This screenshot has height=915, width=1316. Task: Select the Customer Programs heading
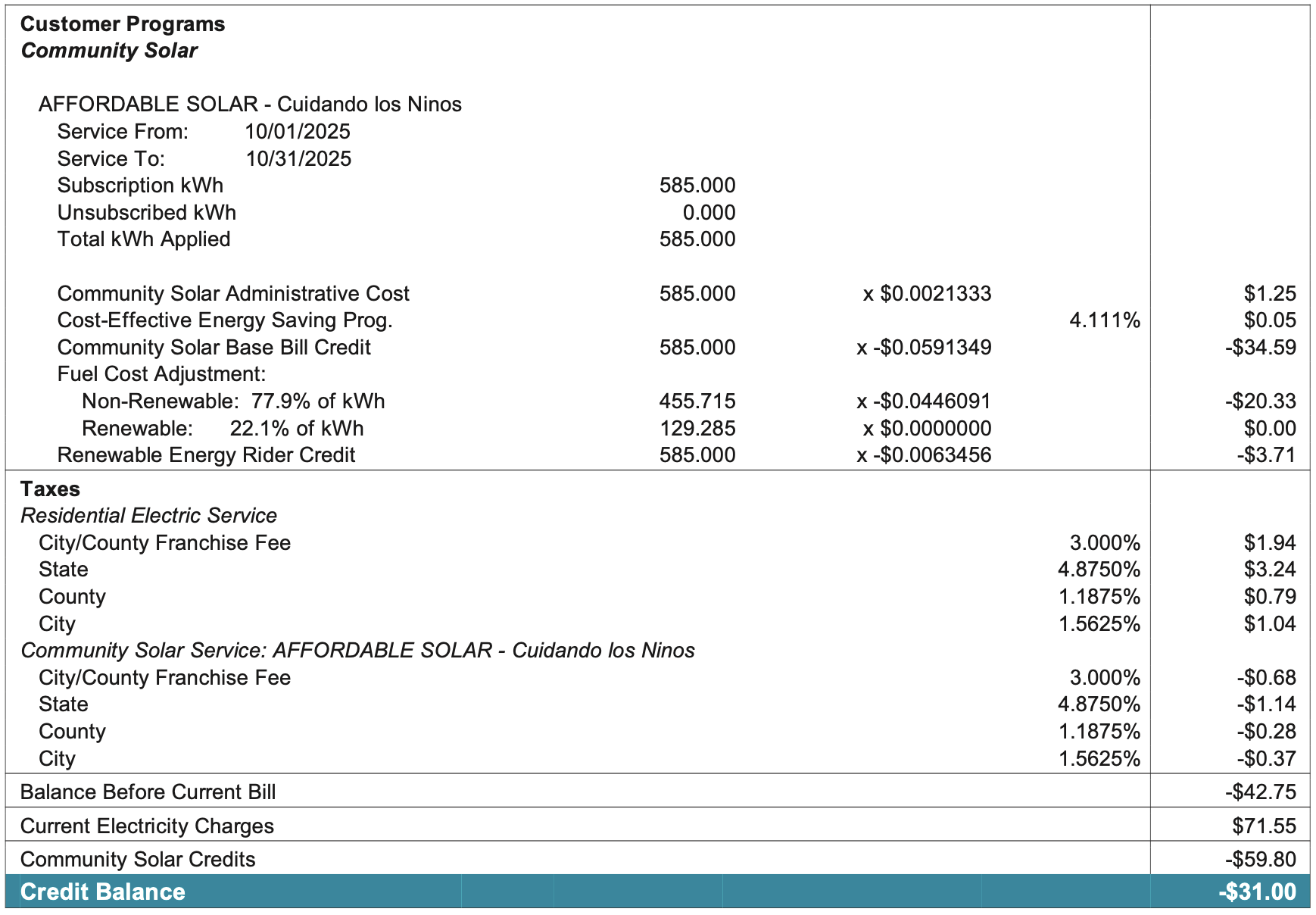(x=121, y=23)
